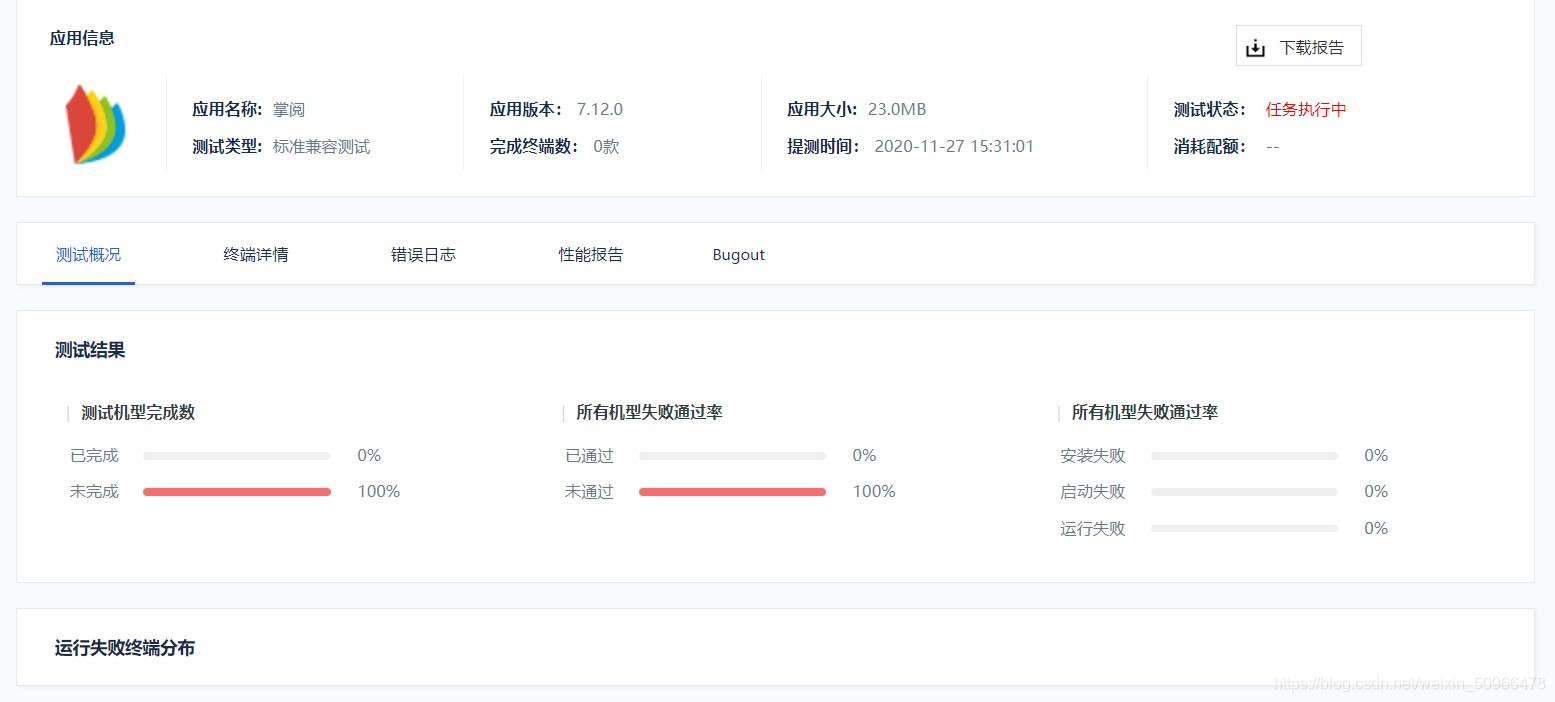Viewport: 1555px width, 702px height.
Task: Click the 测试结果 section heading
Action: 90,351
